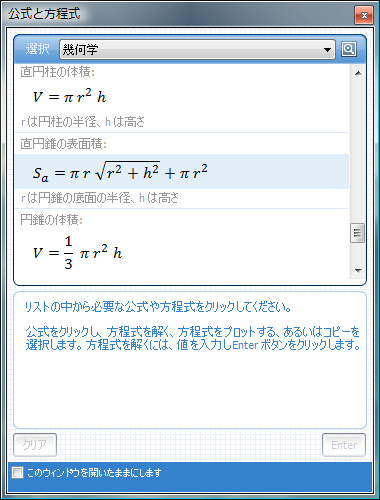Click the search magnifier icon beside dropdown
This screenshot has height=500, width=380.
point(349,49)
